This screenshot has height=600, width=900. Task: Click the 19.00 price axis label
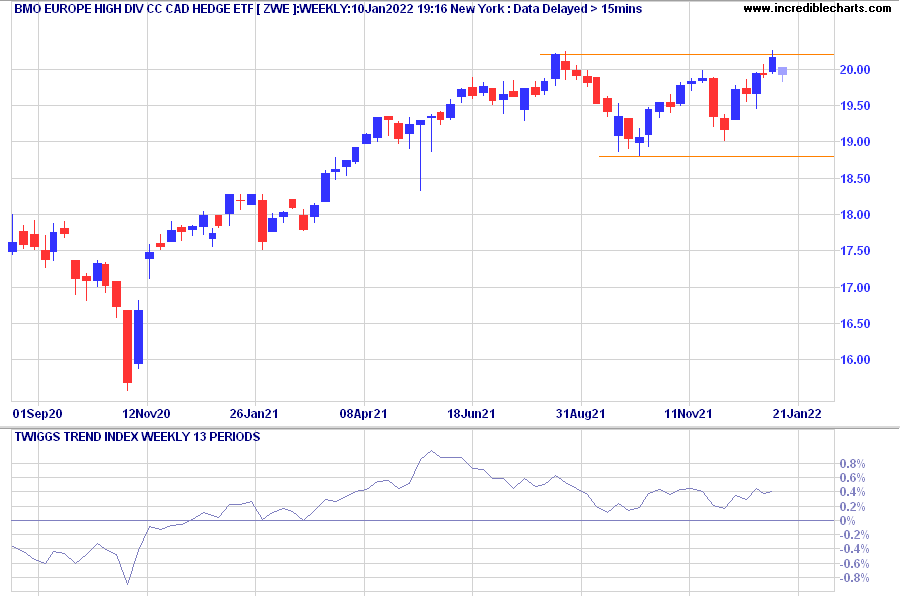(x=855, y=142)
